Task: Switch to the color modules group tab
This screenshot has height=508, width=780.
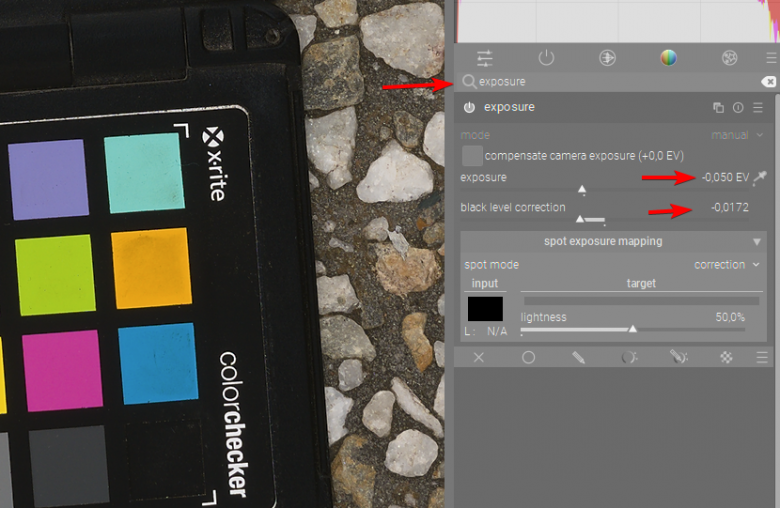Action: [x=668, y=58]
